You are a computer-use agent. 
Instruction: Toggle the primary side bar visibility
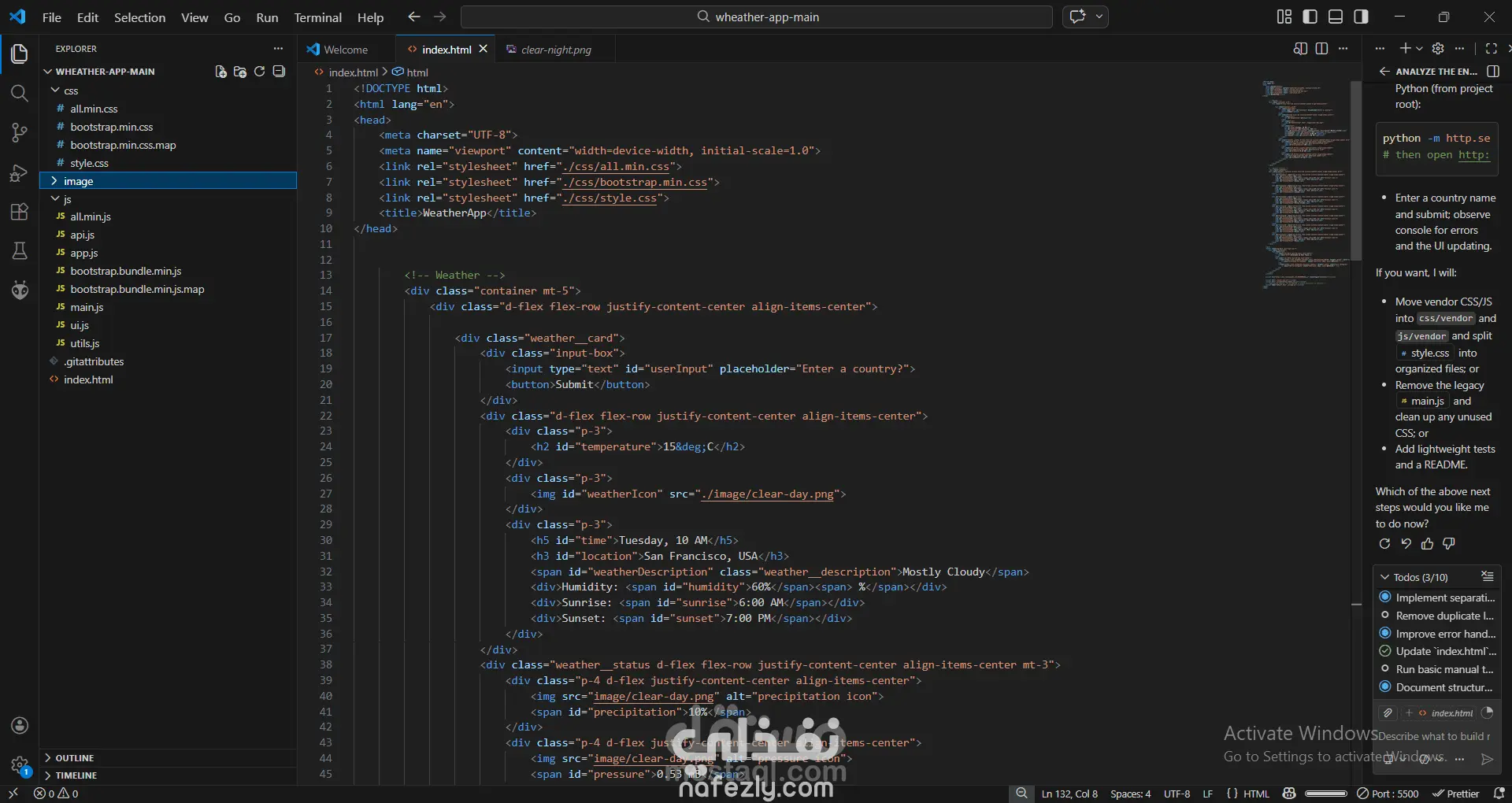pos(1310,17)
